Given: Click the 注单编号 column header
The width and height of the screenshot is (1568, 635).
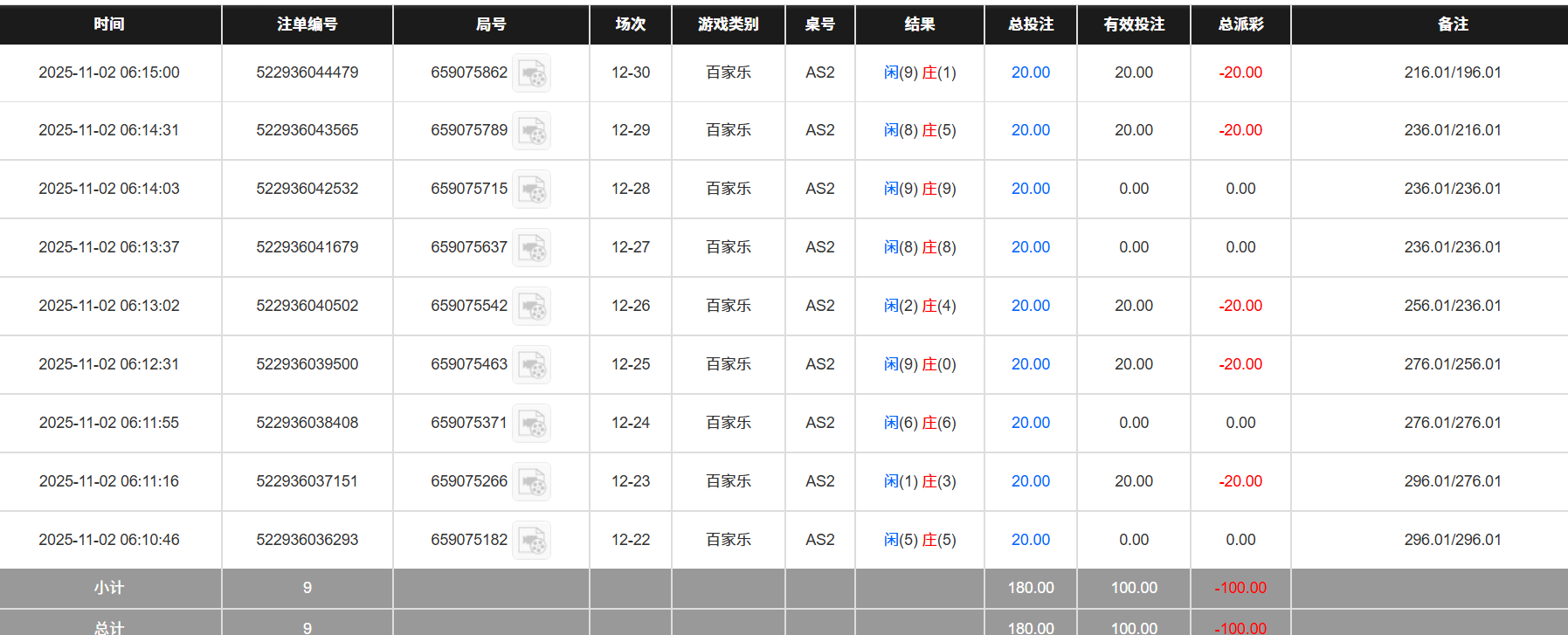Looking at the screenshot, I should coord(307,24).
